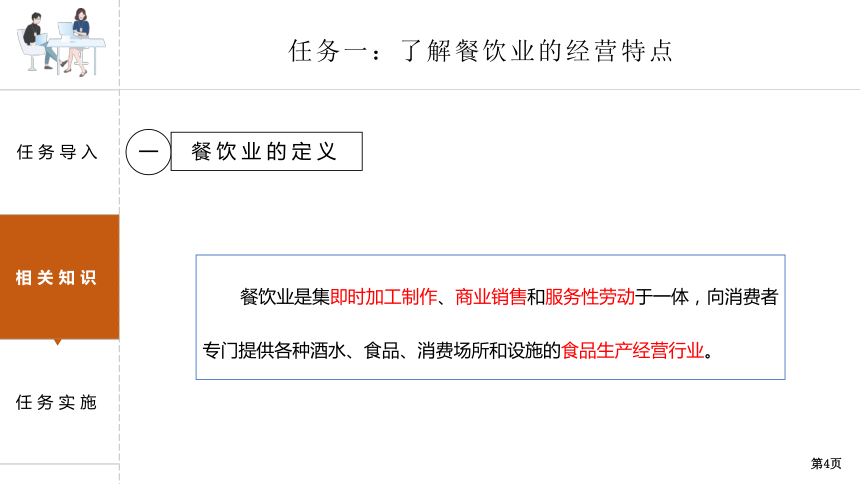This screenshot has height=484, width=860.
Task: Click the text 专门提供各种酒水 in the box
Action: pyautogui.click(x=274, y=350)
